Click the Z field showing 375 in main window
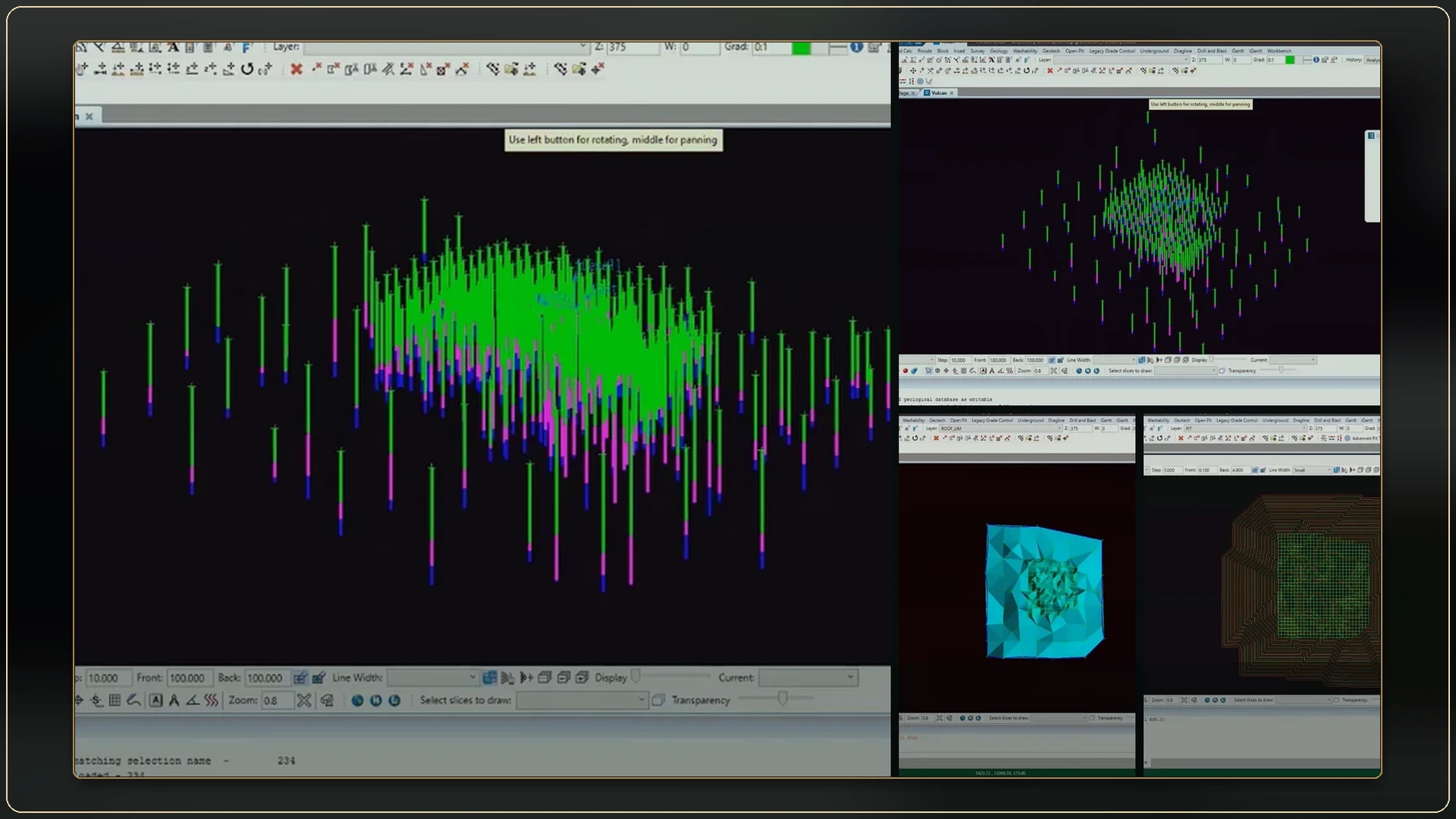The height and width of the screenshot is (819, 1456). pyautogui.click(x=633, y=47)
